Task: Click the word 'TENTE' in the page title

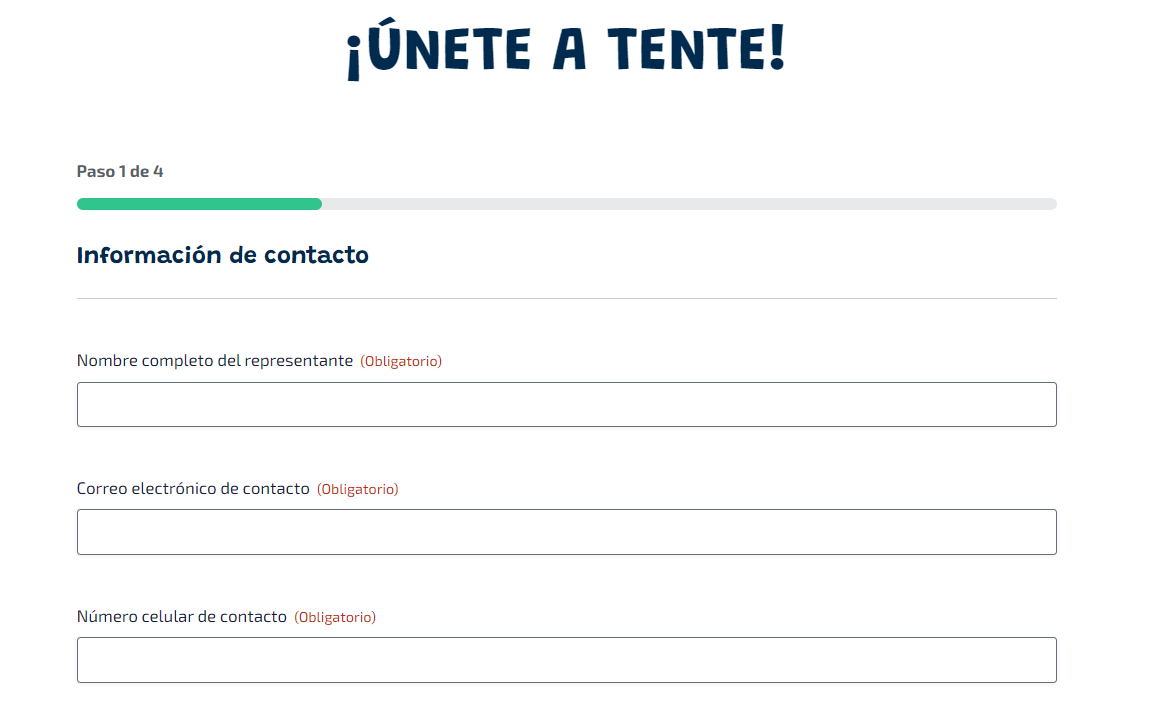Action: click(685, 49)
